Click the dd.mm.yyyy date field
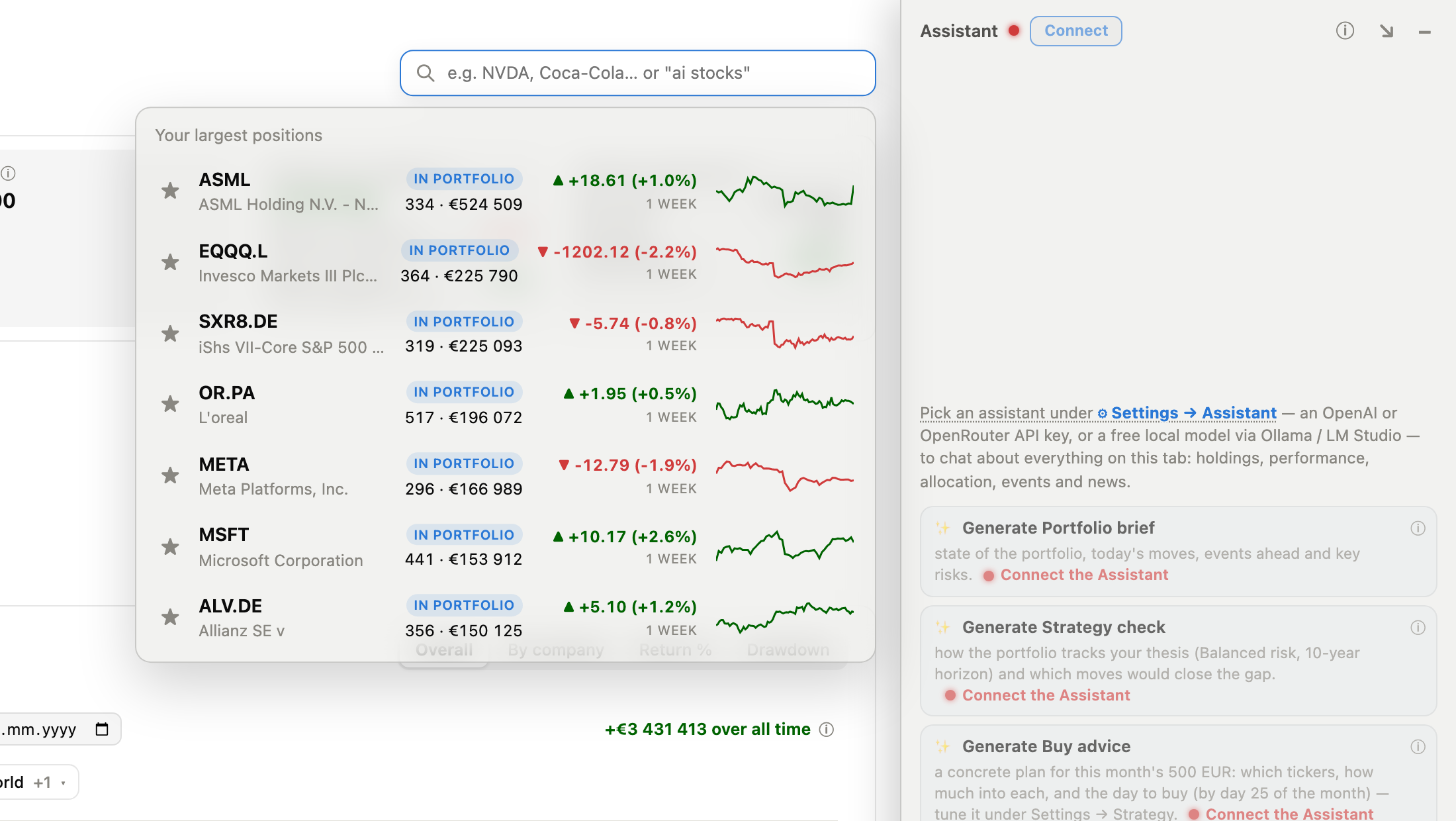 60,729
